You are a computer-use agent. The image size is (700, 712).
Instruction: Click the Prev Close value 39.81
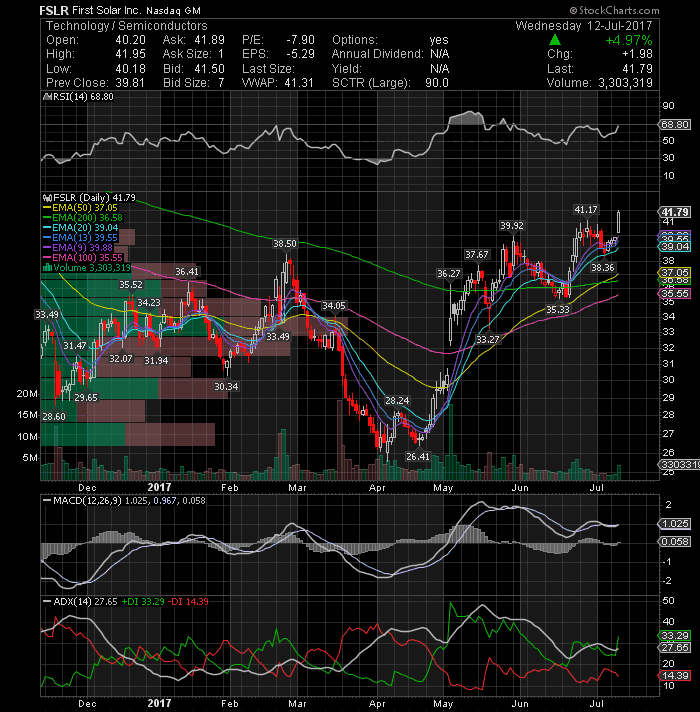click(130, 83)
